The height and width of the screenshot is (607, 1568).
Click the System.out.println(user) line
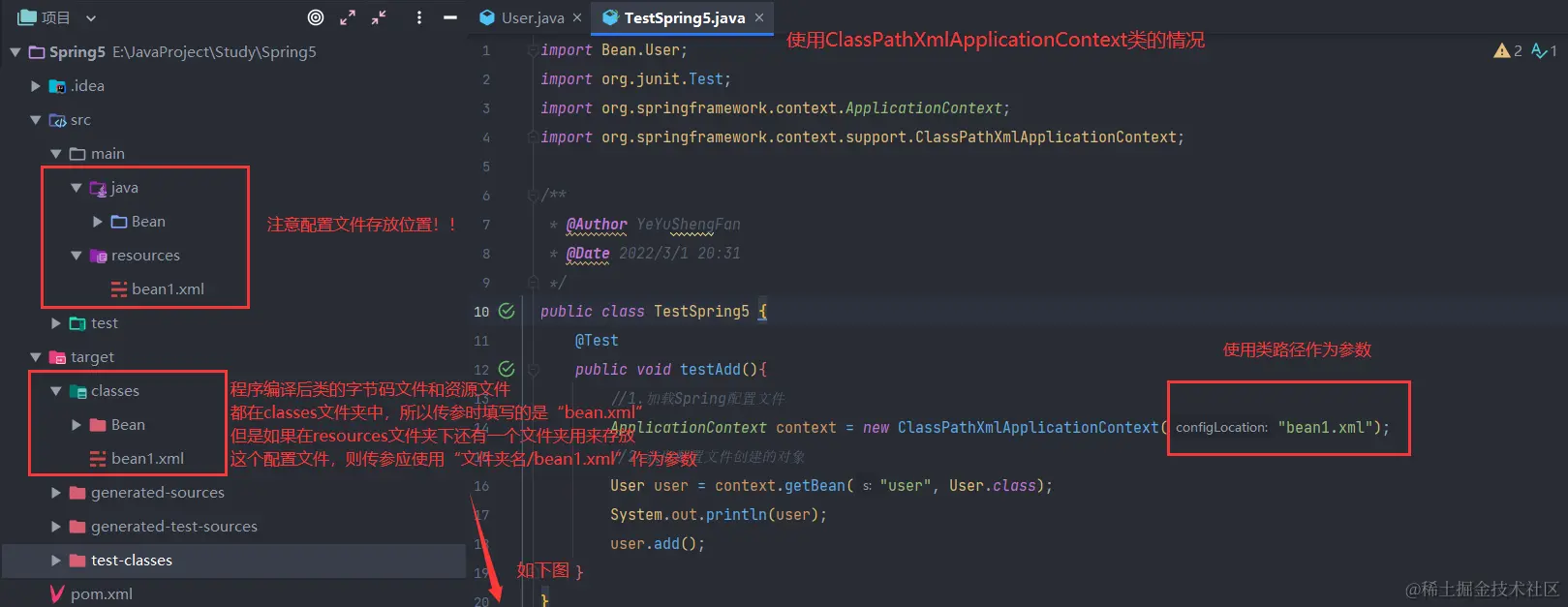(x=719, y=514)
